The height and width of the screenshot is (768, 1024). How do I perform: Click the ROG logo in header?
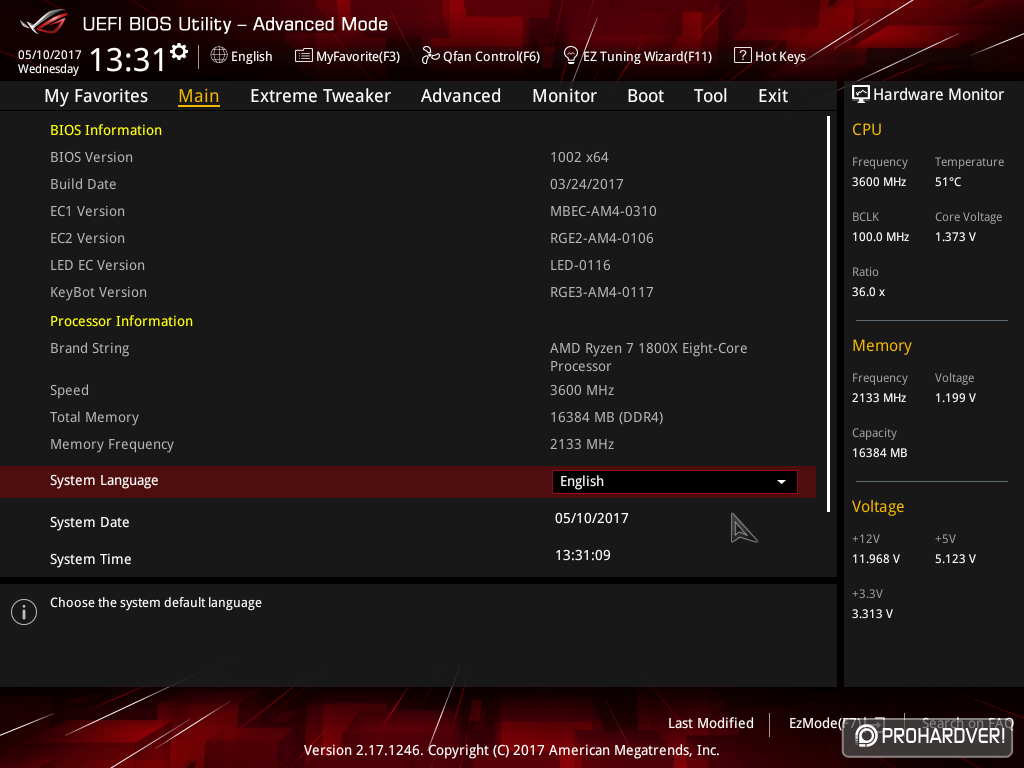(x=44, y=23)
